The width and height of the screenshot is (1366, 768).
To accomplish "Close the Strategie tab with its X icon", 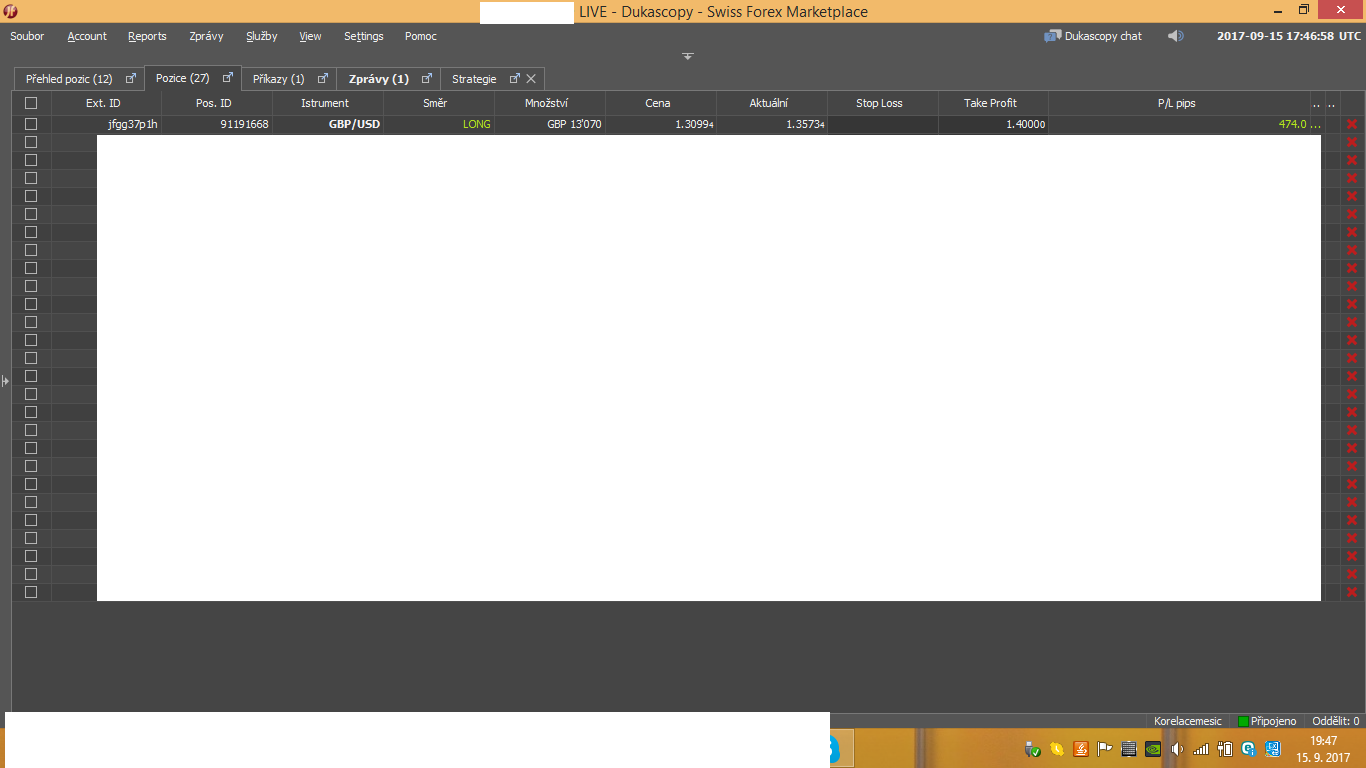I will pyautogui.click(x=531, y=78).
